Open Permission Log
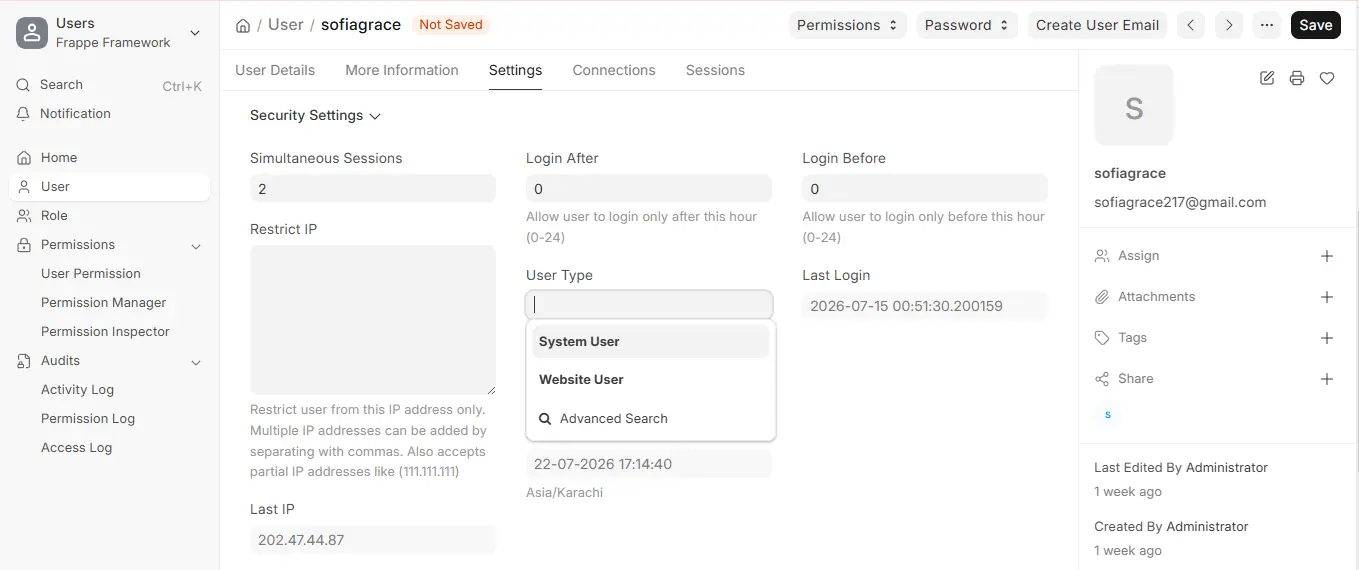Image resolution: width=1359 pixels, height=570 pixels. tap(88, 419)
